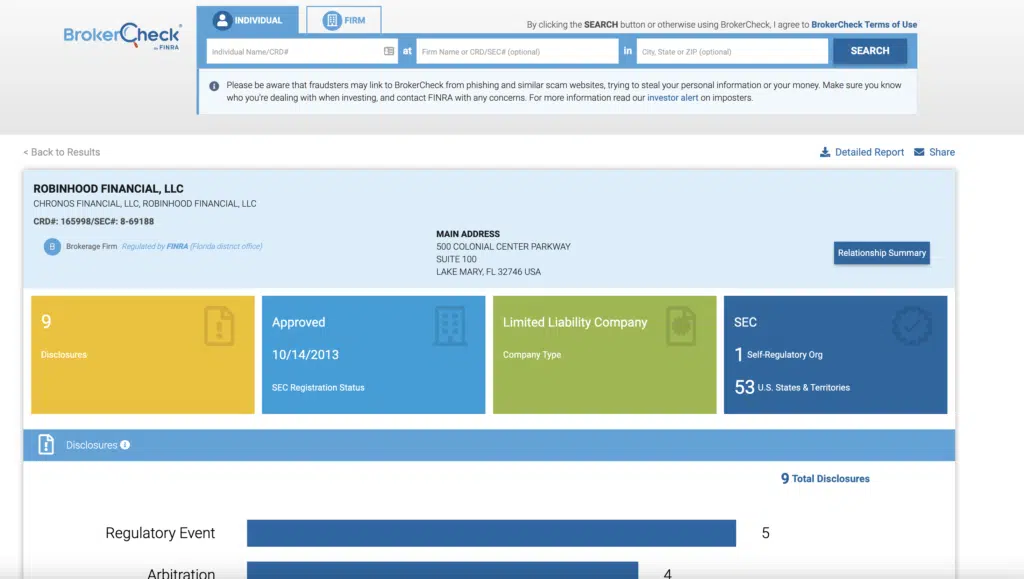Viewport: 1024px width, 579px height.
Task: Click the Regulatory Event bar in chart
Action: [491, 533]
